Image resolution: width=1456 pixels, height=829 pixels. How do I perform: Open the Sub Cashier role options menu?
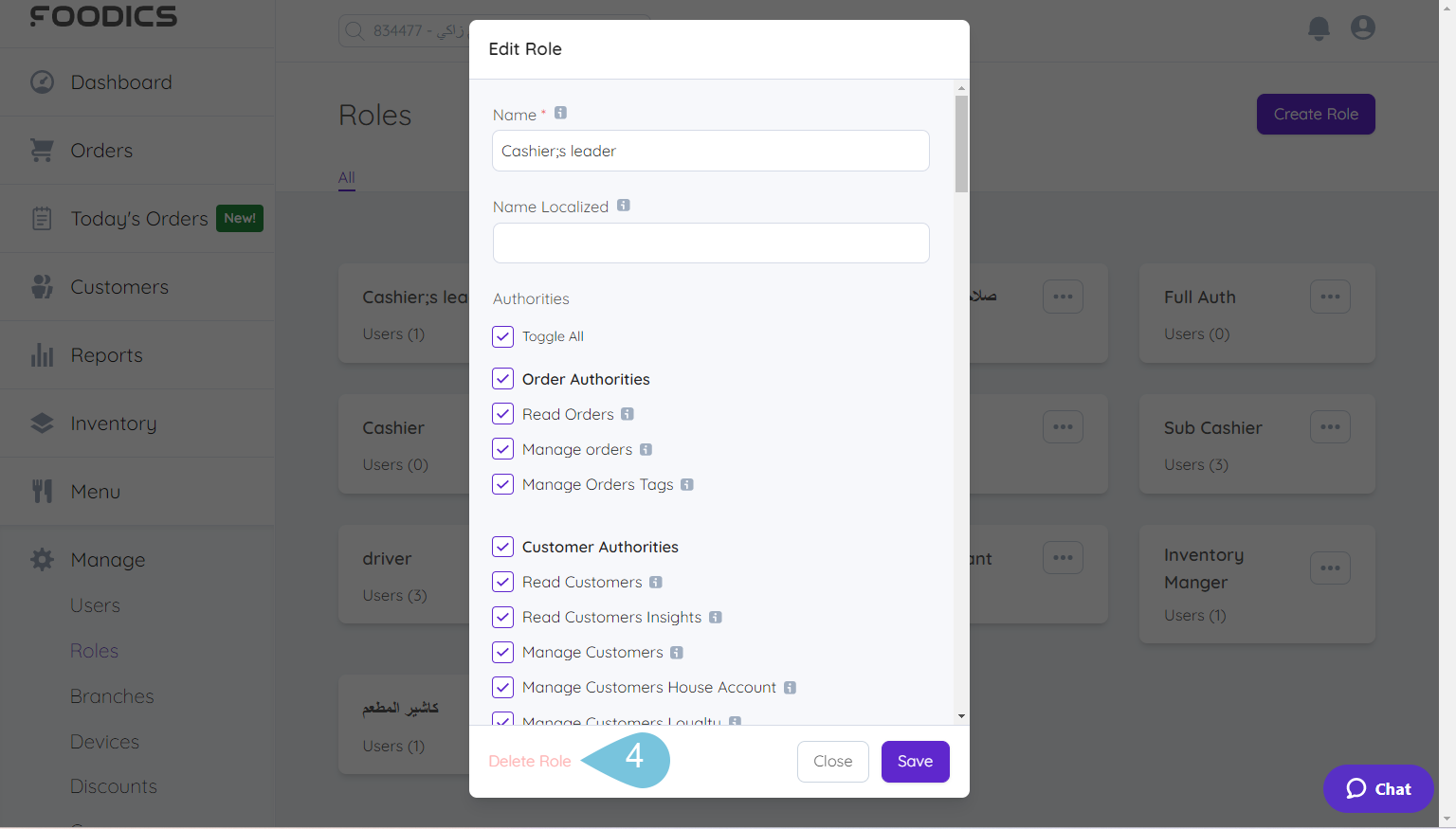click(1330, 426)
